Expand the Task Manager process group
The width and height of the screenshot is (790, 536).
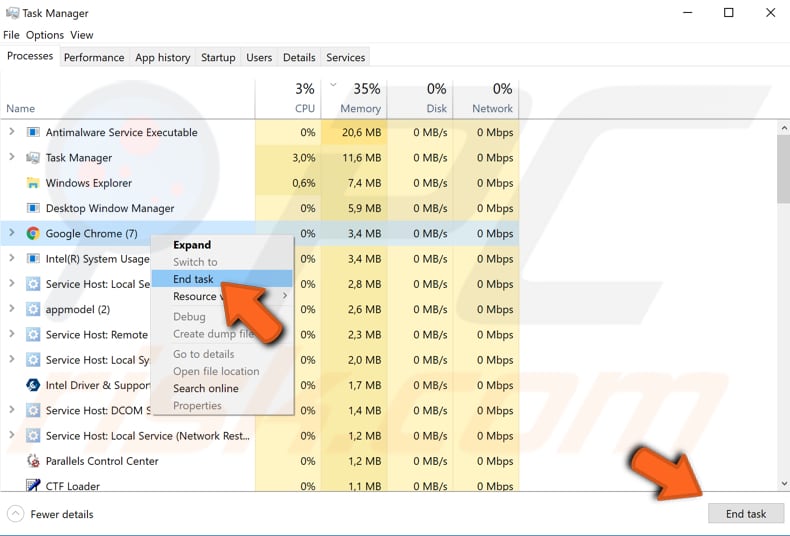pos(12,157)
